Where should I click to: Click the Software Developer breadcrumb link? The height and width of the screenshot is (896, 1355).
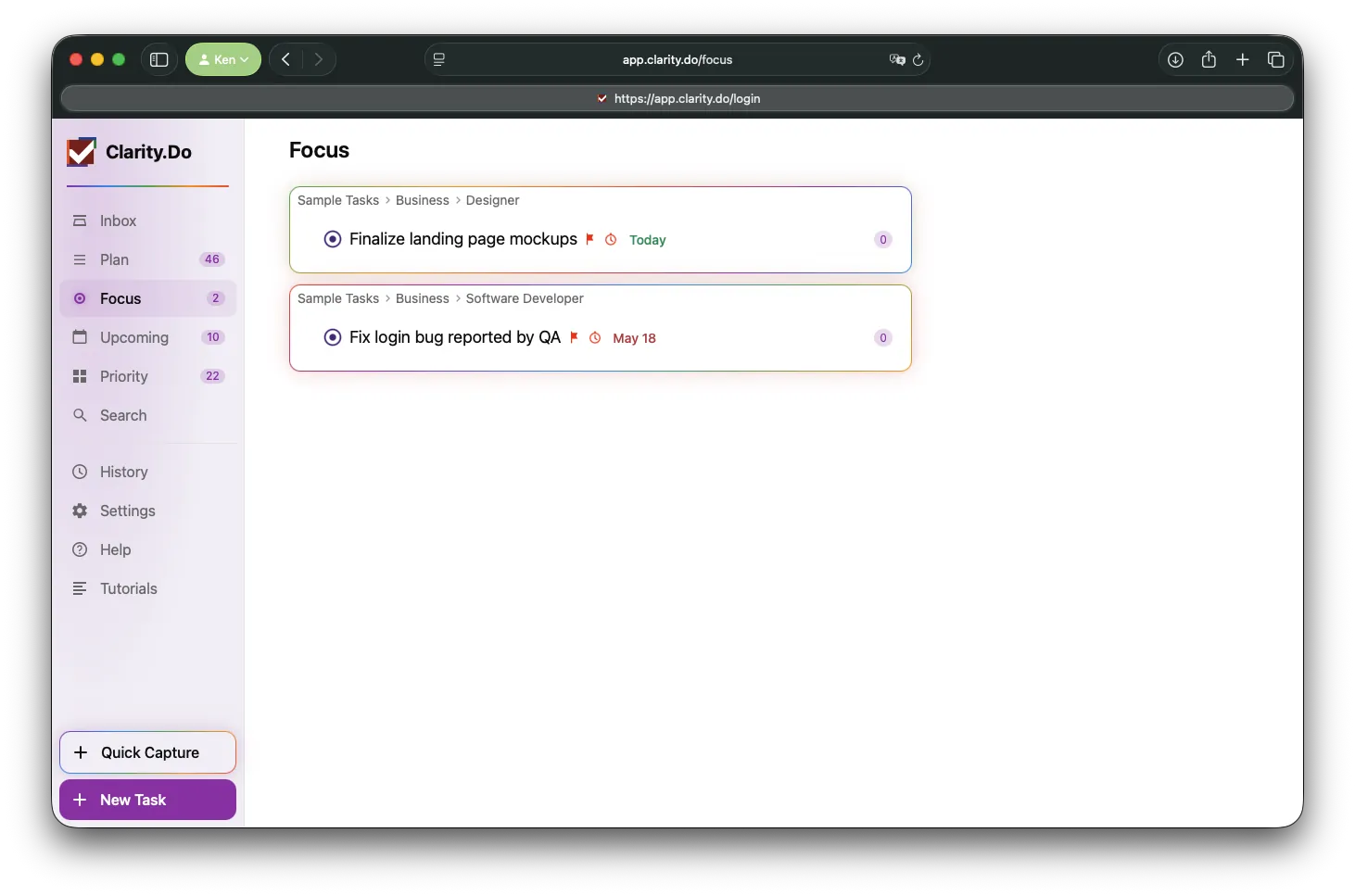click(525, 298)
